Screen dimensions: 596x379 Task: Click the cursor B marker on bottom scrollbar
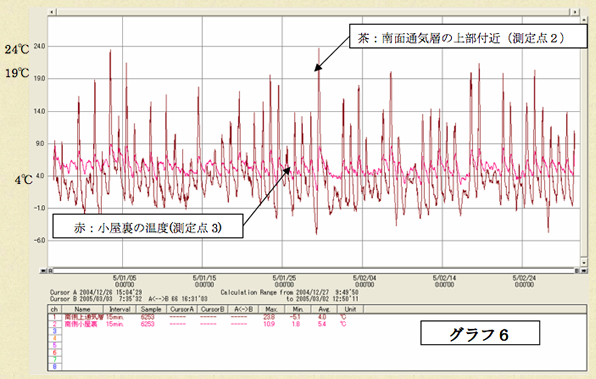pyautogui.click(x=577, y=271)
